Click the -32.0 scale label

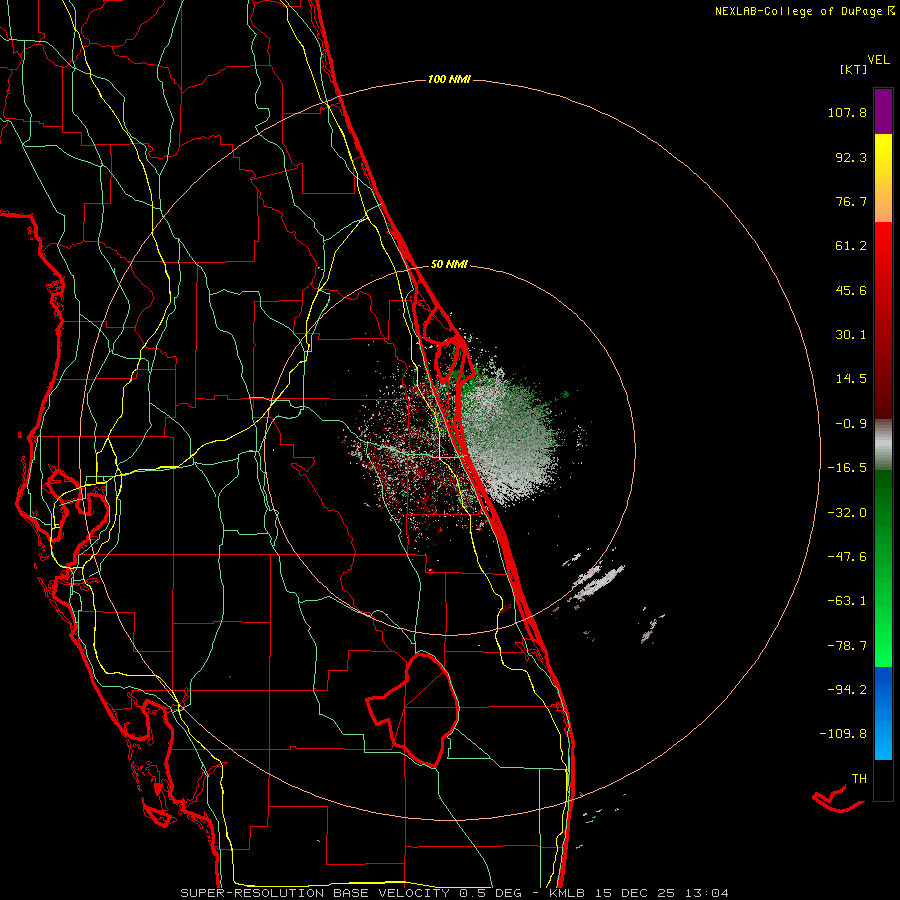pyautogui.click(x=847, y=513)
